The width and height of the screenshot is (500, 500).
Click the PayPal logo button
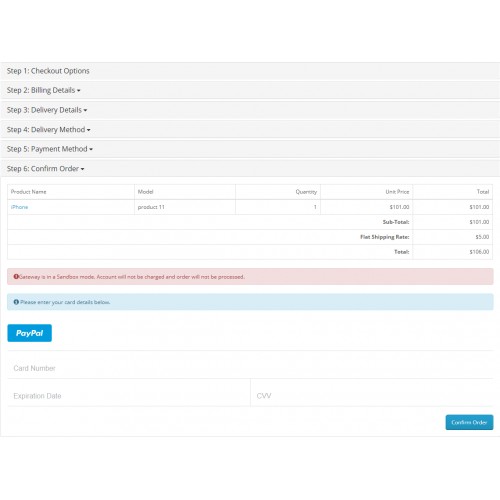[x=29, y=333]
